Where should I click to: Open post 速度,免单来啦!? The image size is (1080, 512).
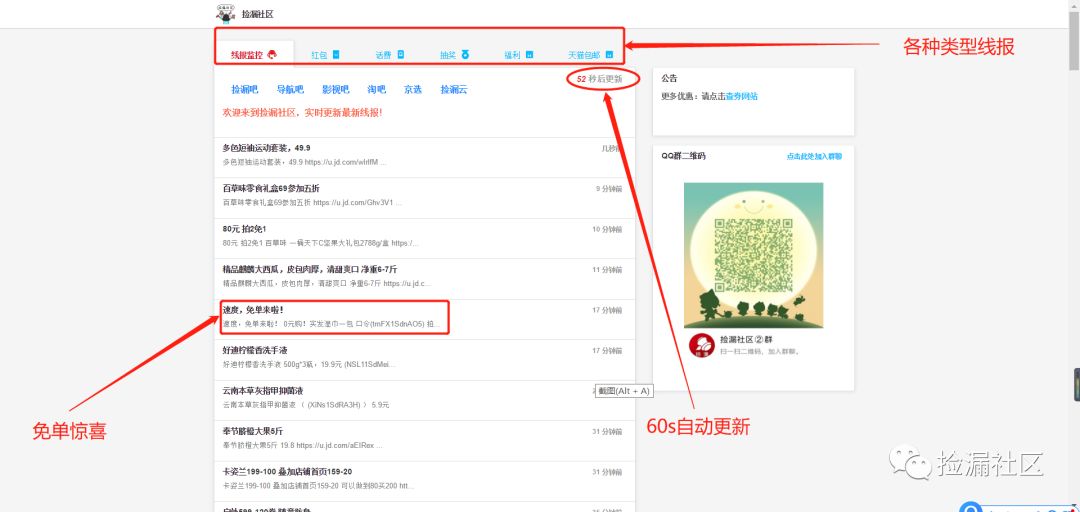tap(253, 310)
